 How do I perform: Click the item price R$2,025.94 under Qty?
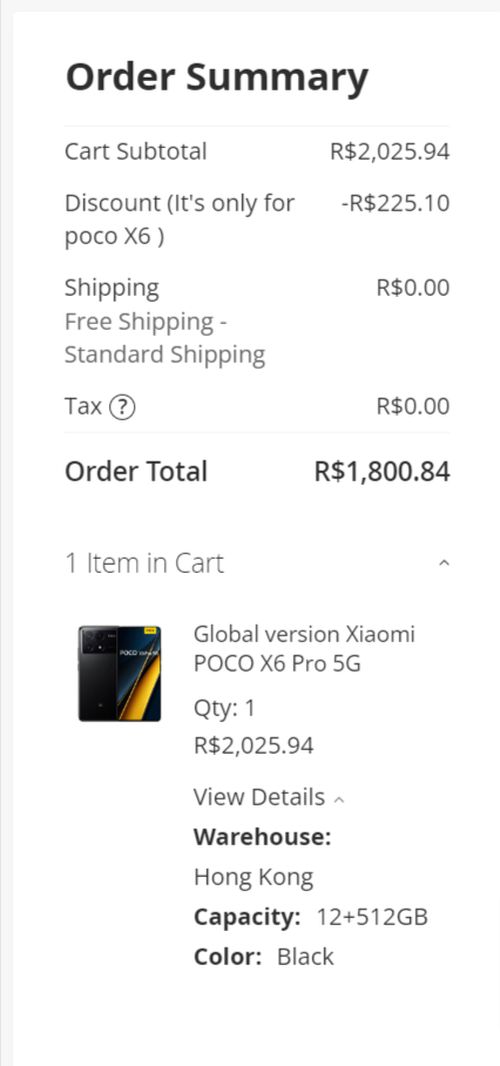254,746
